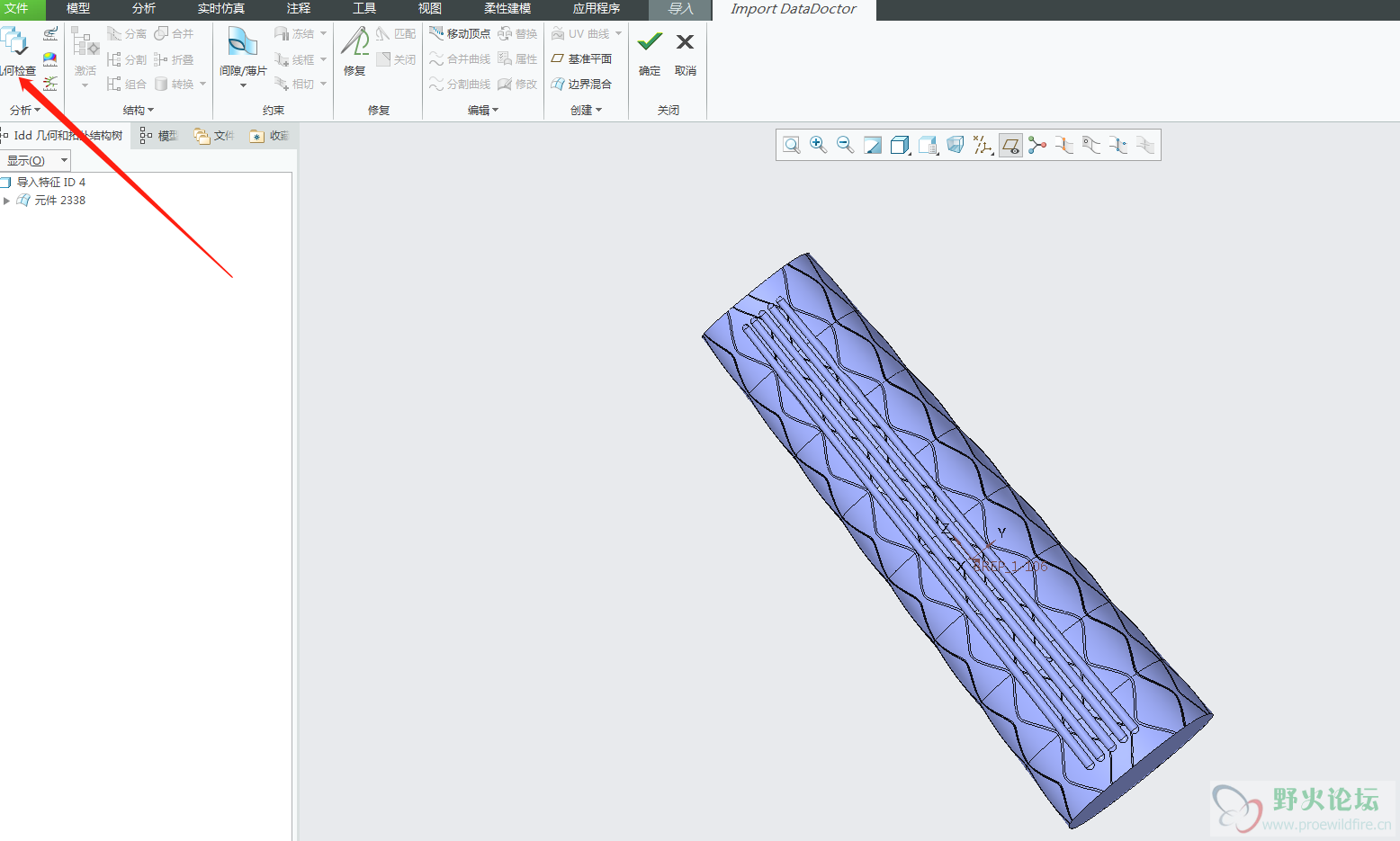
Task: Create a 基准平面 datum plane
Action: click(x=581, y=58)
